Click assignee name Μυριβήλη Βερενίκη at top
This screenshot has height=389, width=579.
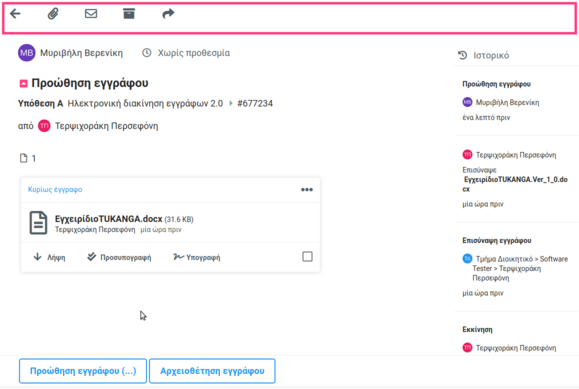81,53
